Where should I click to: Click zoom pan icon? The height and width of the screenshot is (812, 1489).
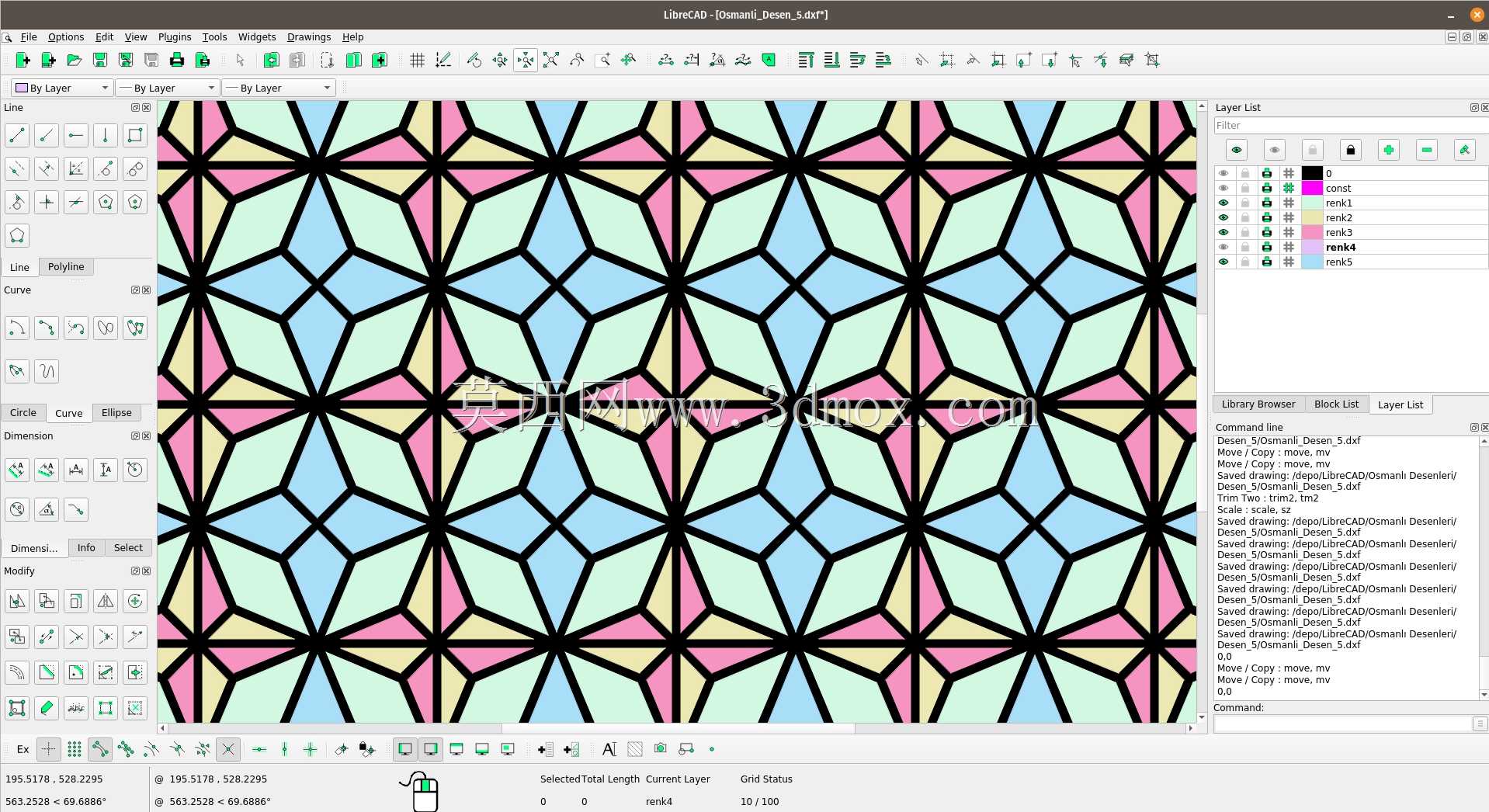(628, 60)
